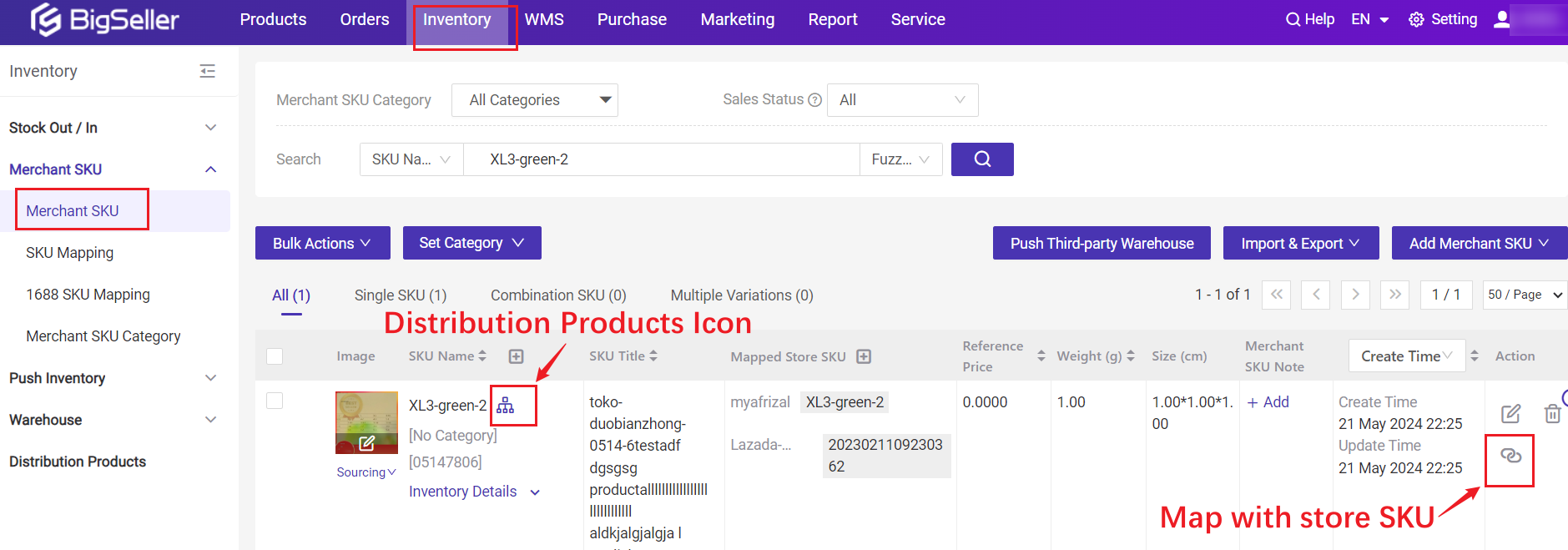
Task: Click the user account avatar icon
Action: (x=1501, y=19)
